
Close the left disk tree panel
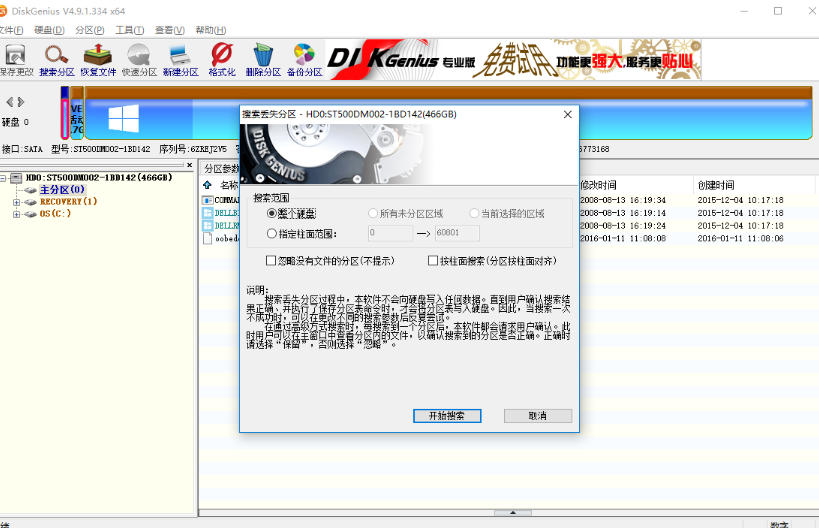coord(190,165)
